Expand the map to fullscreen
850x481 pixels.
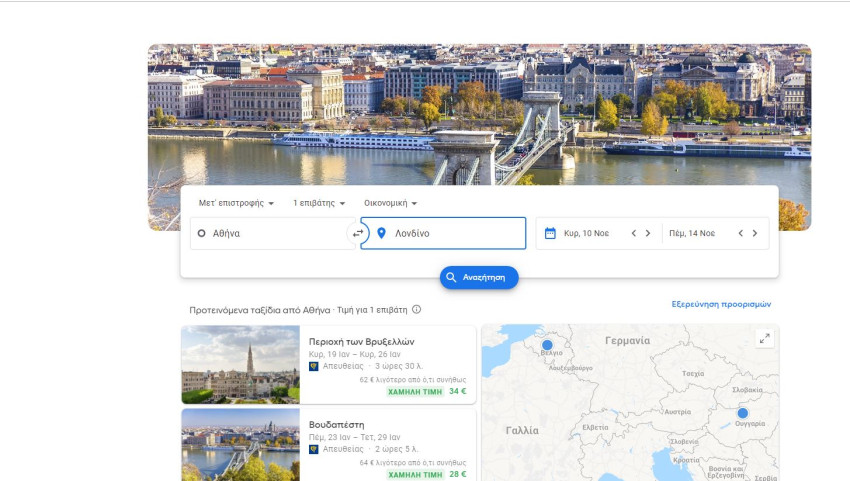click(x=765, y=339)
